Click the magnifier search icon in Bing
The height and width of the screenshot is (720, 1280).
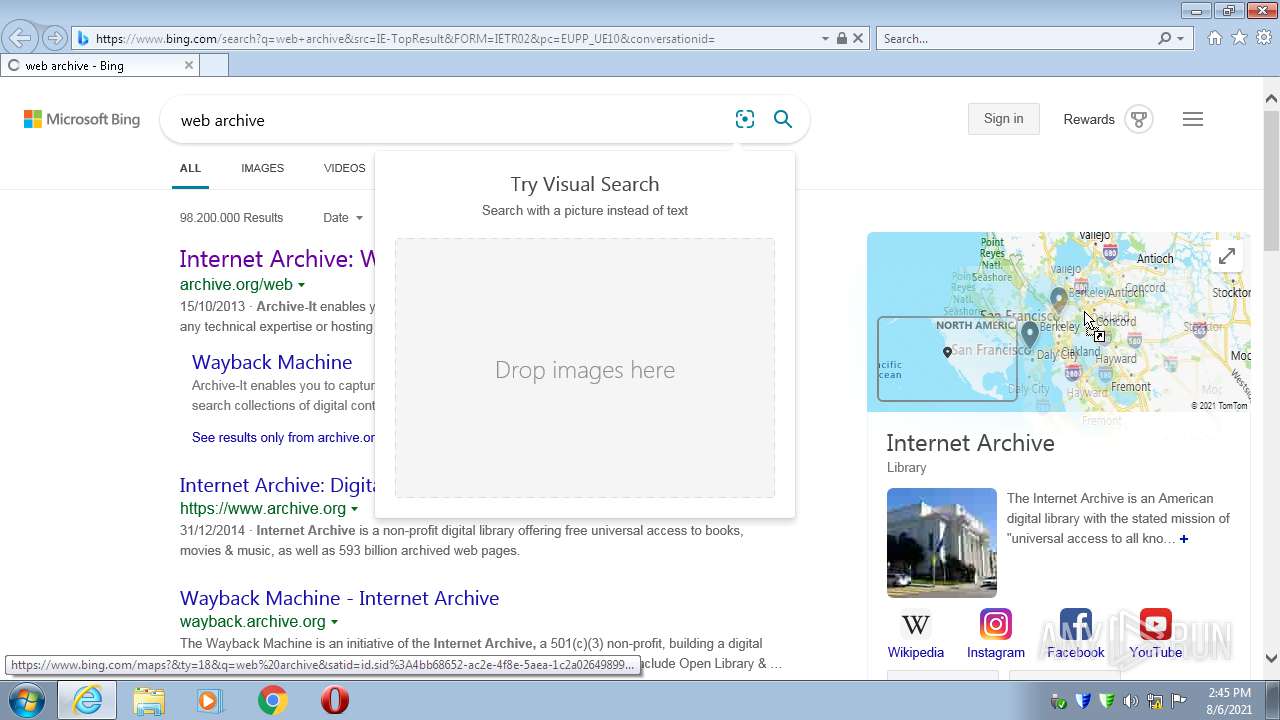coord(783,119)
